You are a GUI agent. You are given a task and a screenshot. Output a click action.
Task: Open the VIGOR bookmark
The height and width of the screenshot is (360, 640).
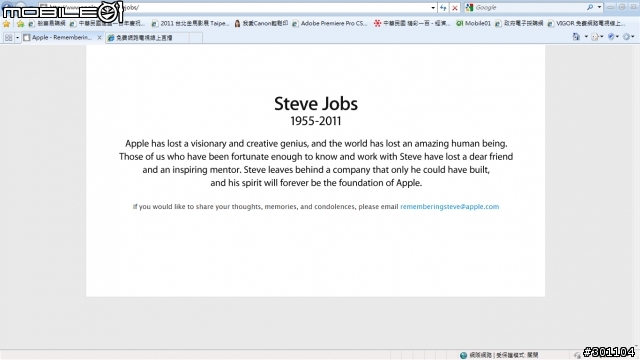point(586,24)
